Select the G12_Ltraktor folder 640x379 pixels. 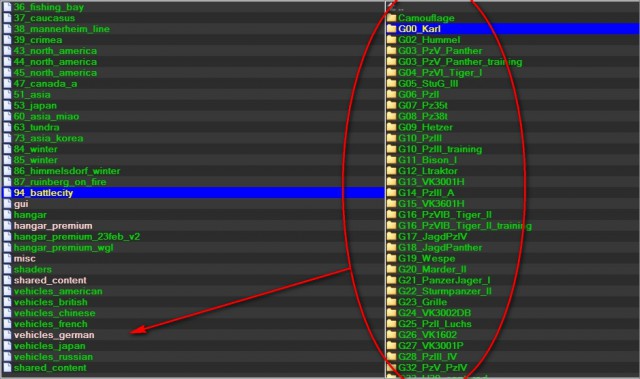pyautogui.click(x=428, y=171)
